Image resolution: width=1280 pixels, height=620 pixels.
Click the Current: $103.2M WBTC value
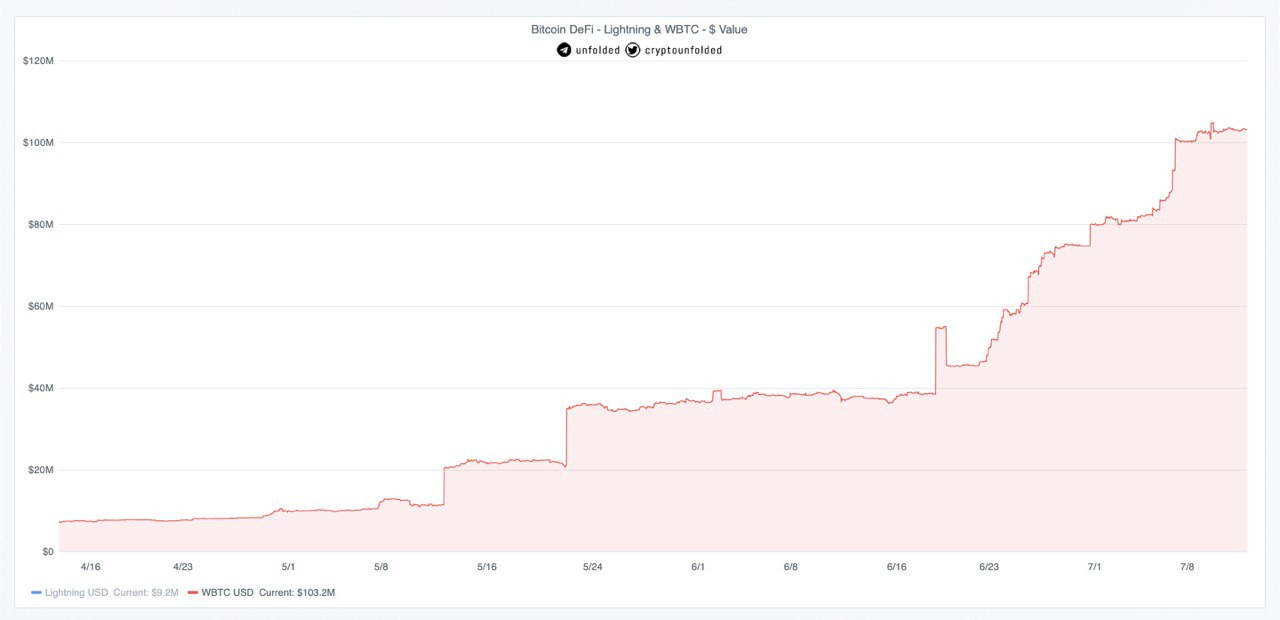(297, 593)
